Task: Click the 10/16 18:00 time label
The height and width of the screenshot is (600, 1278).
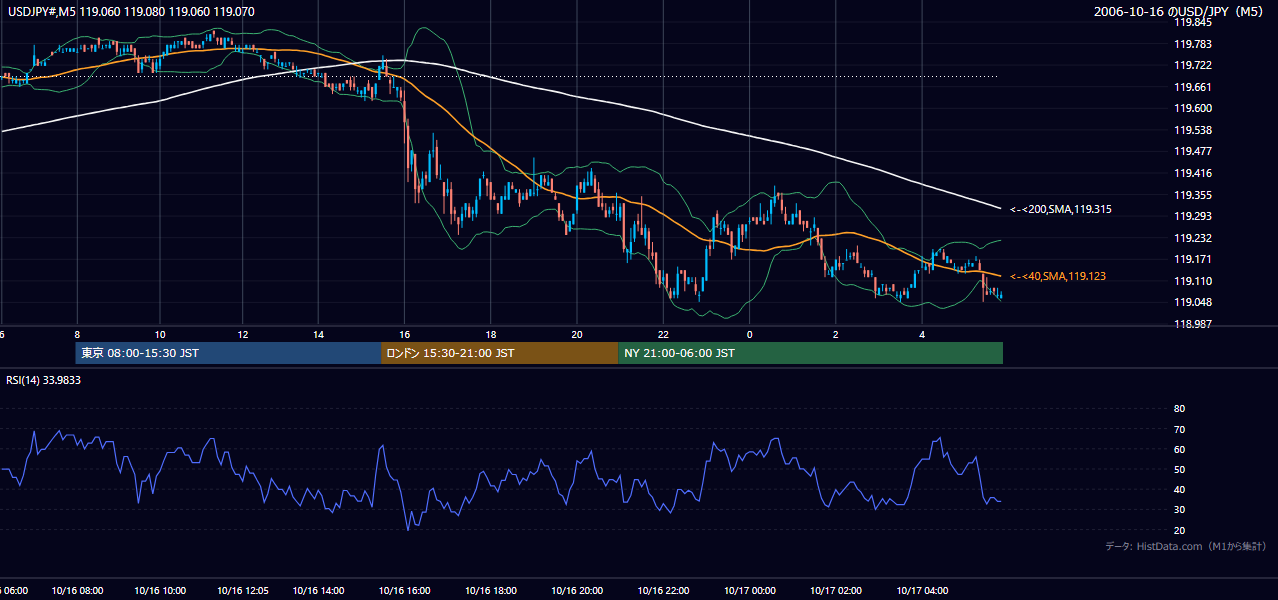Action: 491,591
